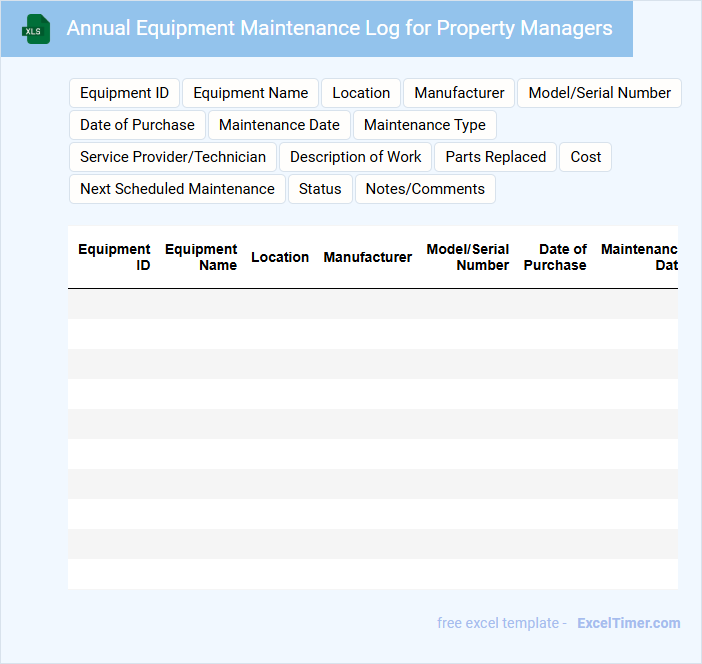Click the Next Scheduled Maintenance tag
The image size is (702, 664).
click(x=177, y=189)
